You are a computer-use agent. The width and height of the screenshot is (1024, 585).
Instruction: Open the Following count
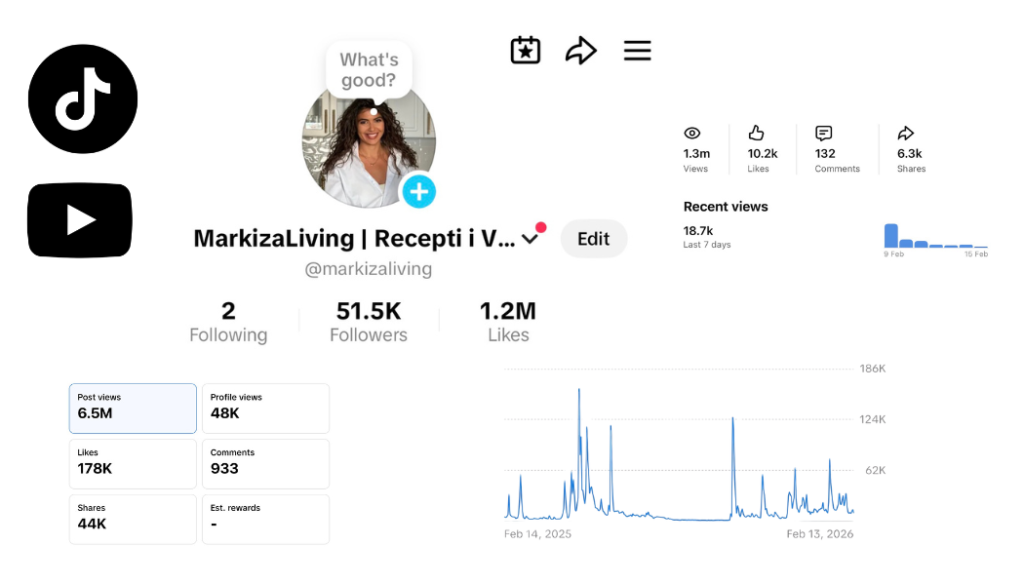click(x=228, y=322)
